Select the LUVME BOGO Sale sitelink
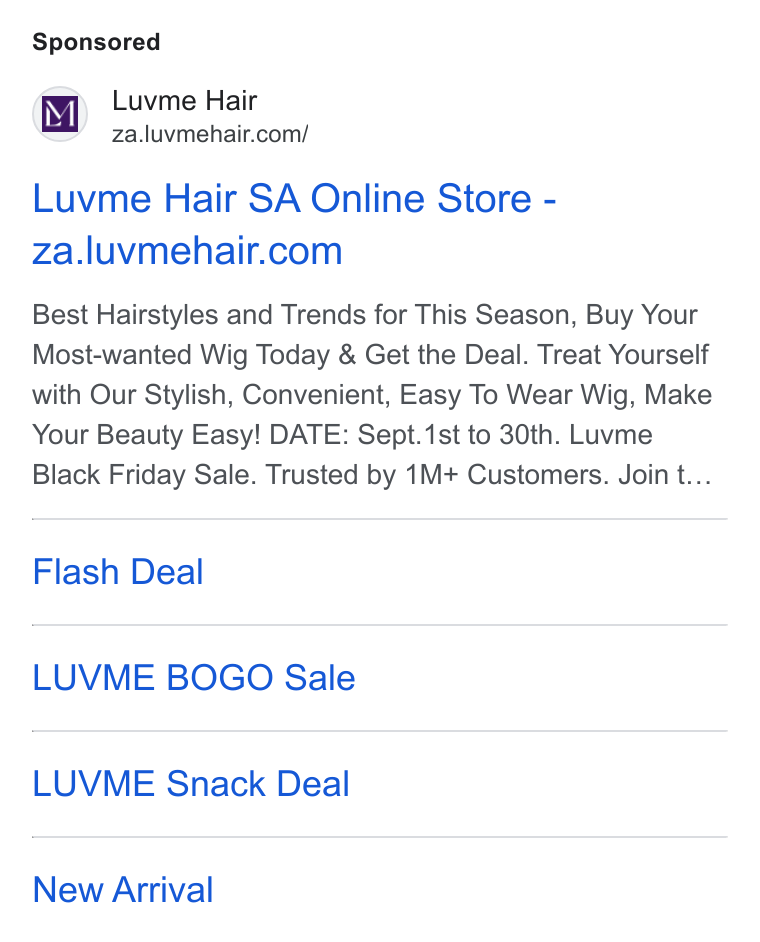 193,678
